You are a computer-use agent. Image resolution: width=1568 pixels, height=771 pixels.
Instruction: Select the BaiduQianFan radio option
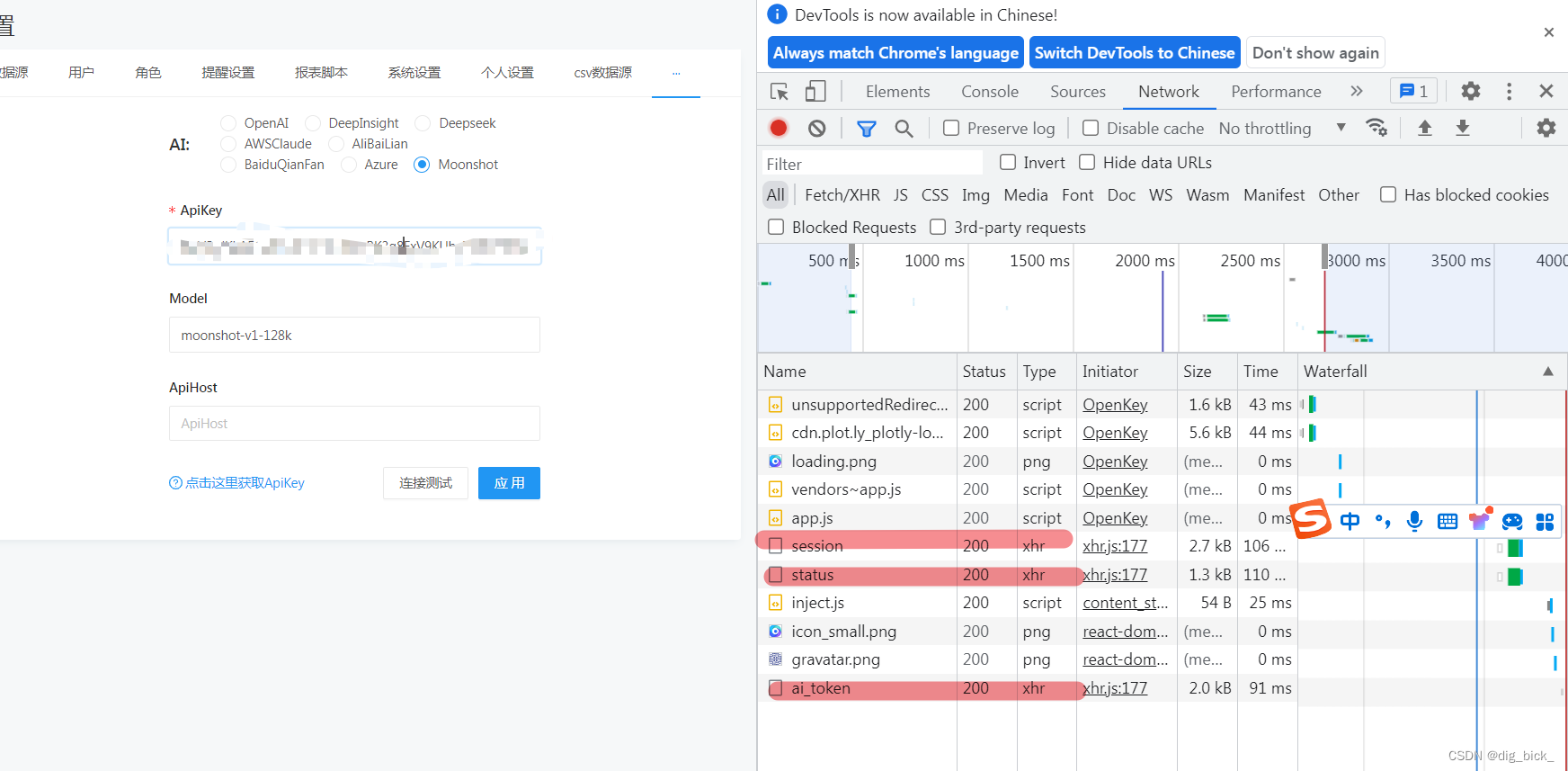(x=228, y=165)
